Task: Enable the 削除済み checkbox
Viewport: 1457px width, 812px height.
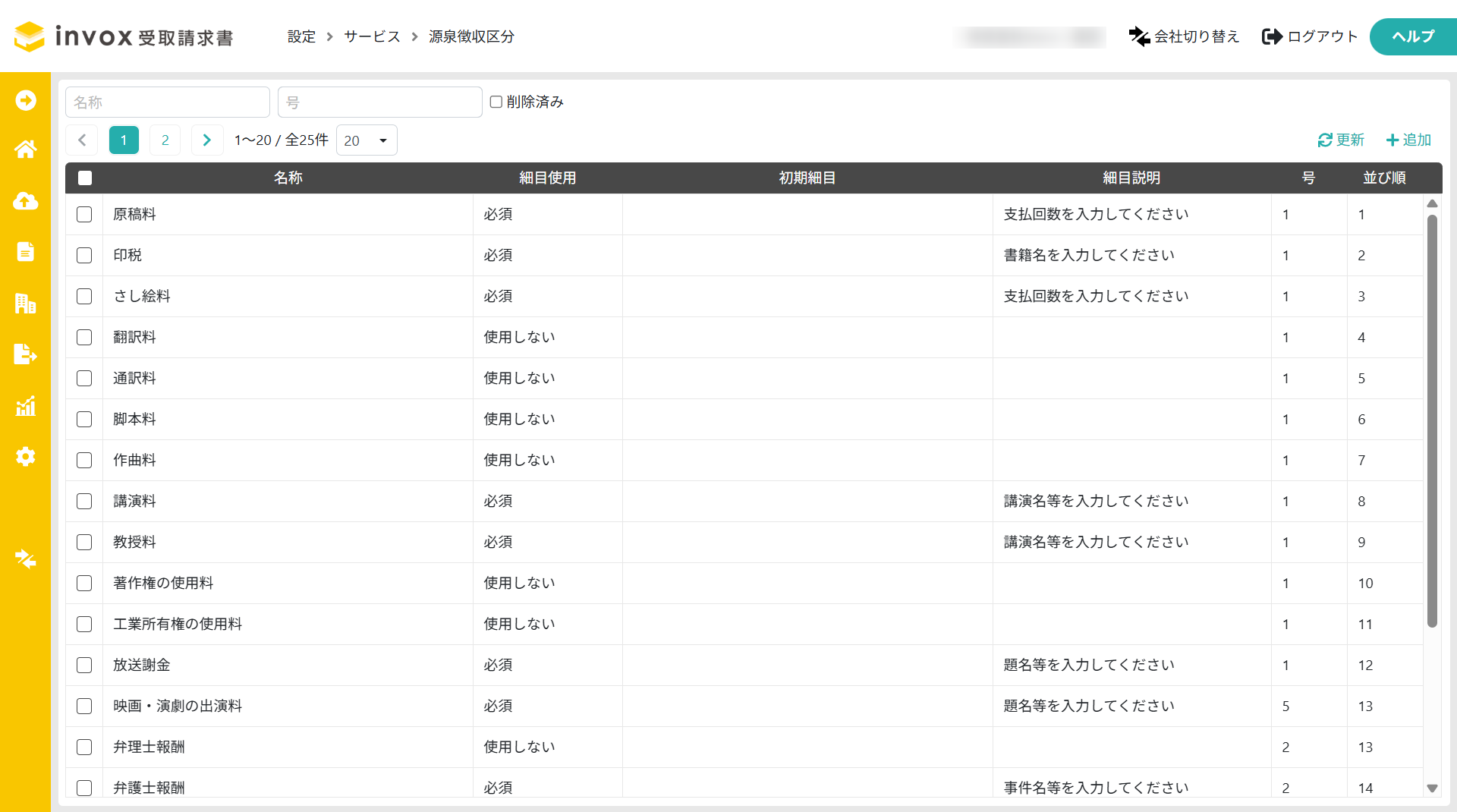Action: tap(496, 102)
